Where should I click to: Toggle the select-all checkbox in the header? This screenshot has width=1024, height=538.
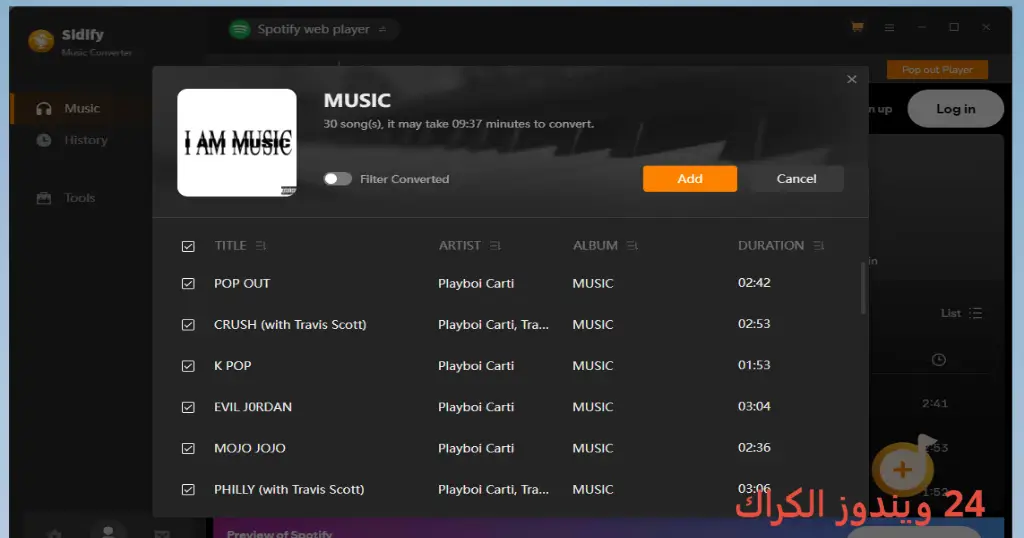188,246
